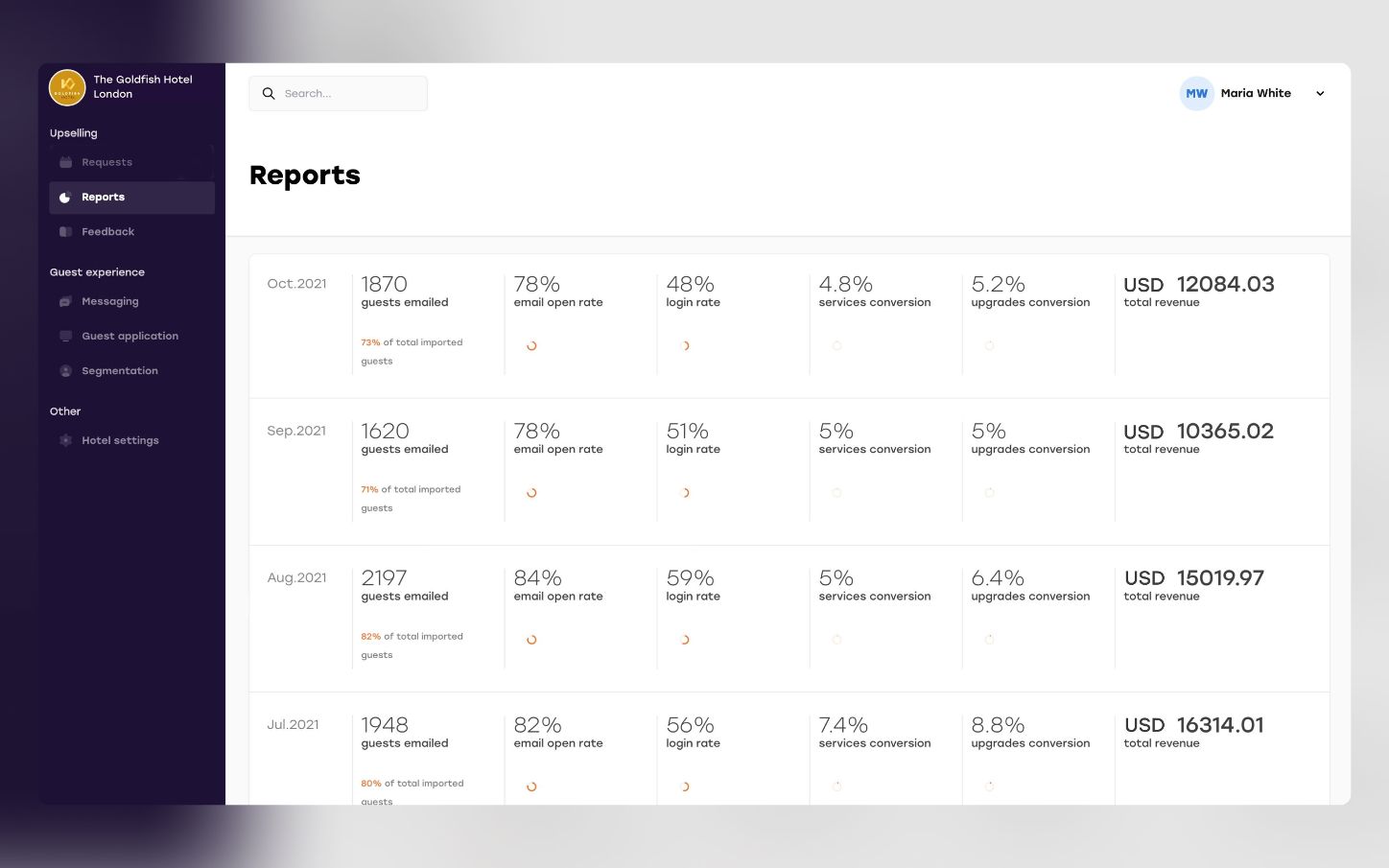Select the Aug.2021 row label

pos(296,577)
